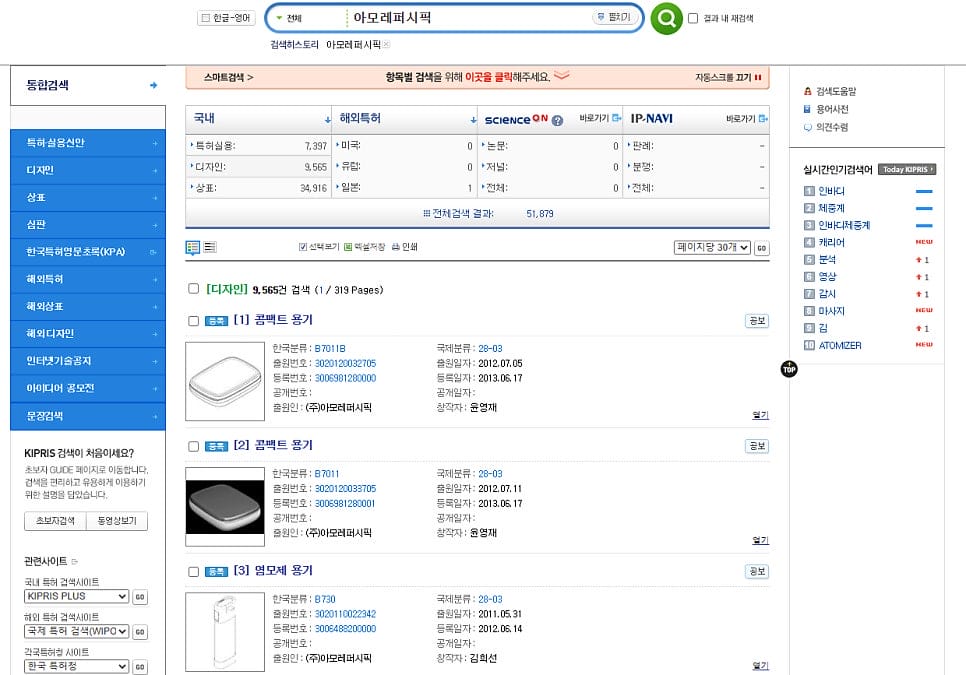Open 관련사이트 external link icon
The height and width of the screenshot is (675, 966).
75,562
